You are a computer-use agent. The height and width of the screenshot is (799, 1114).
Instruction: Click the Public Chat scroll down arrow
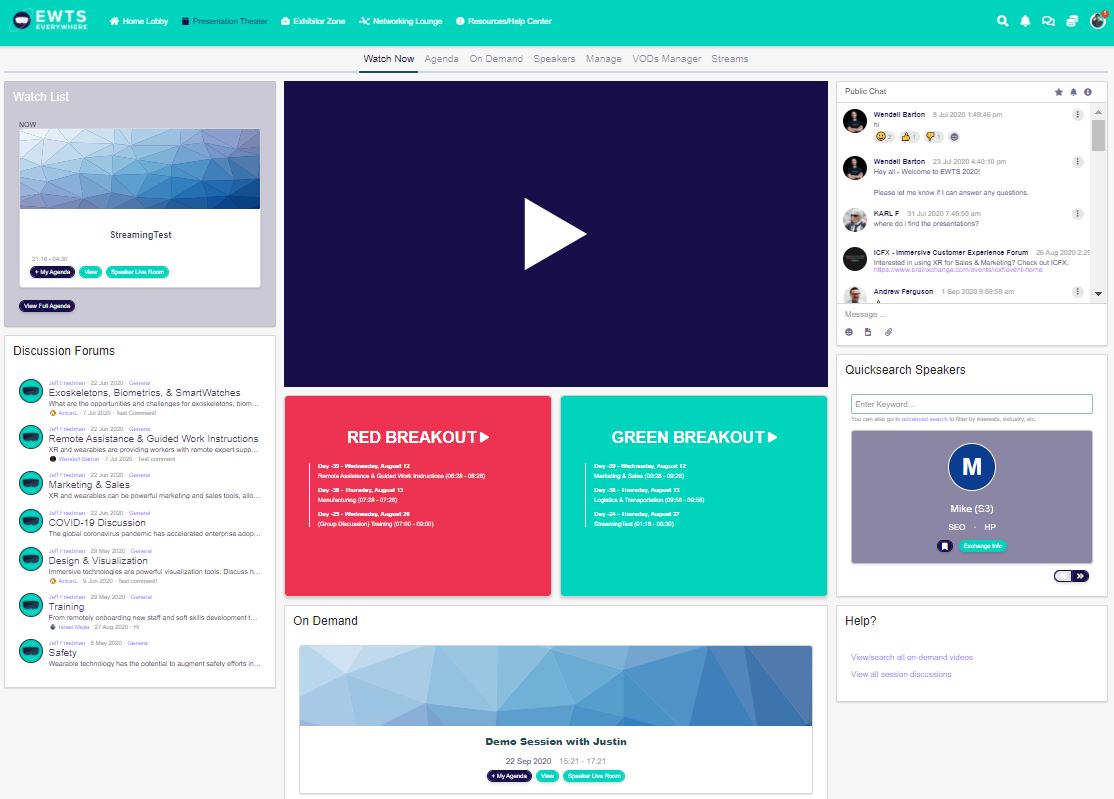coord(1098,293)
